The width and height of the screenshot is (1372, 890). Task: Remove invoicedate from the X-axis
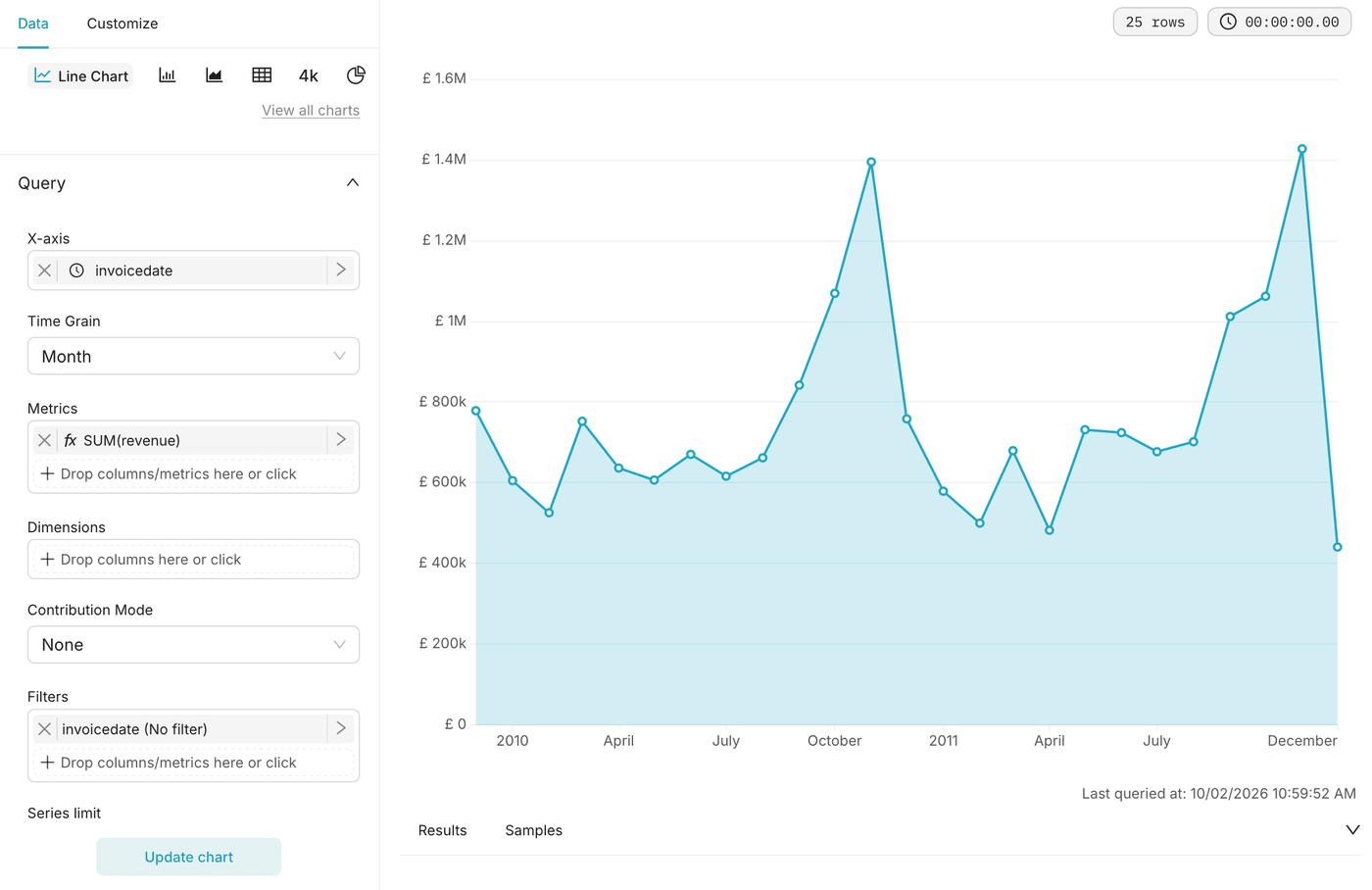coord(44,271)
